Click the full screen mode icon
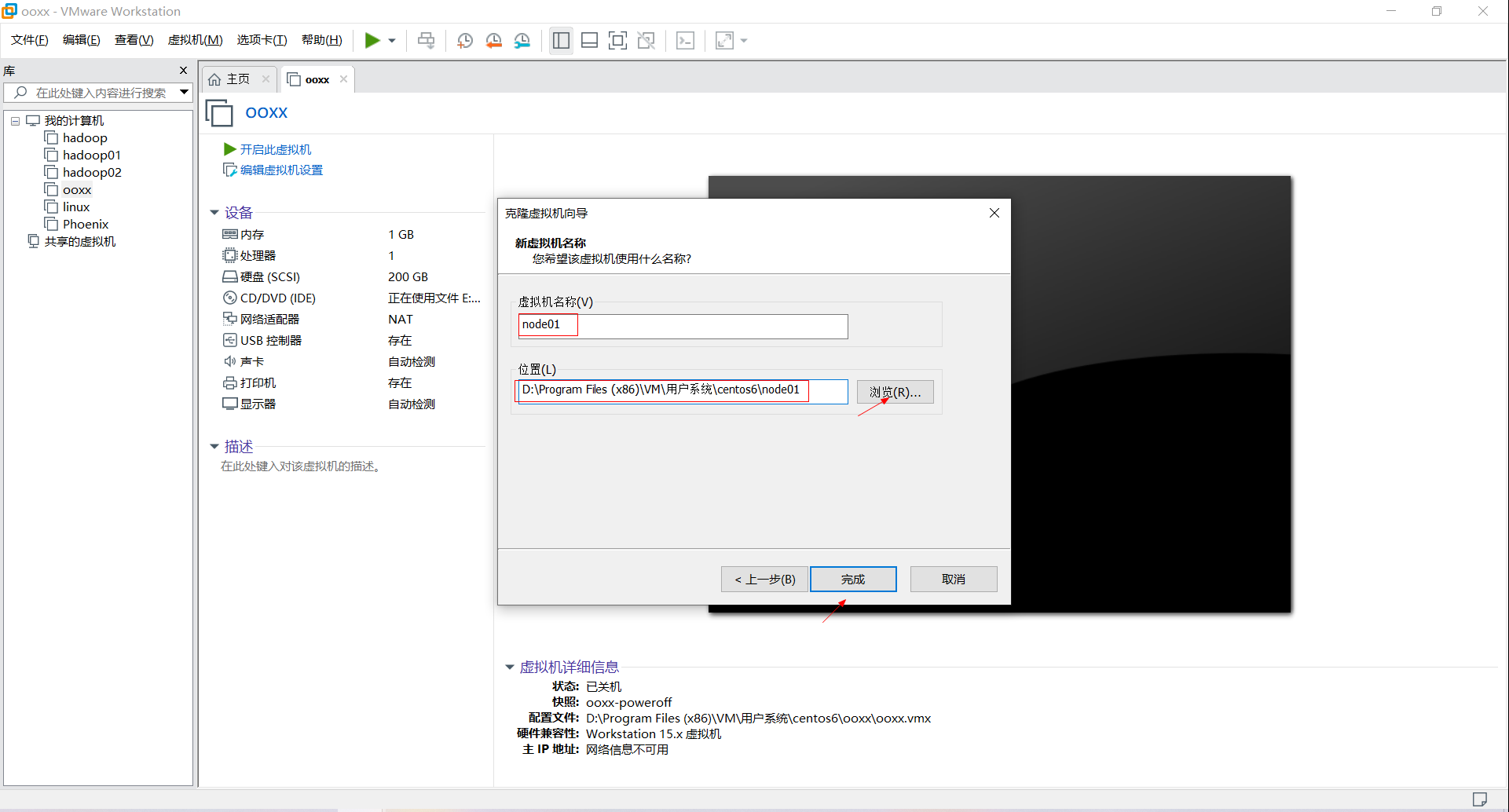The image size is (1509, 812). point(617,40)
